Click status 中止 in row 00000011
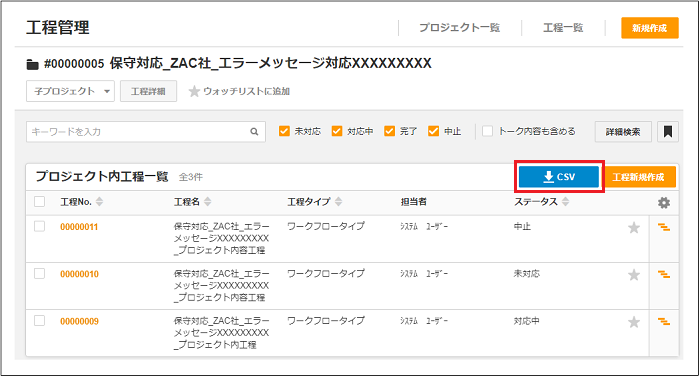 (522, 227)
